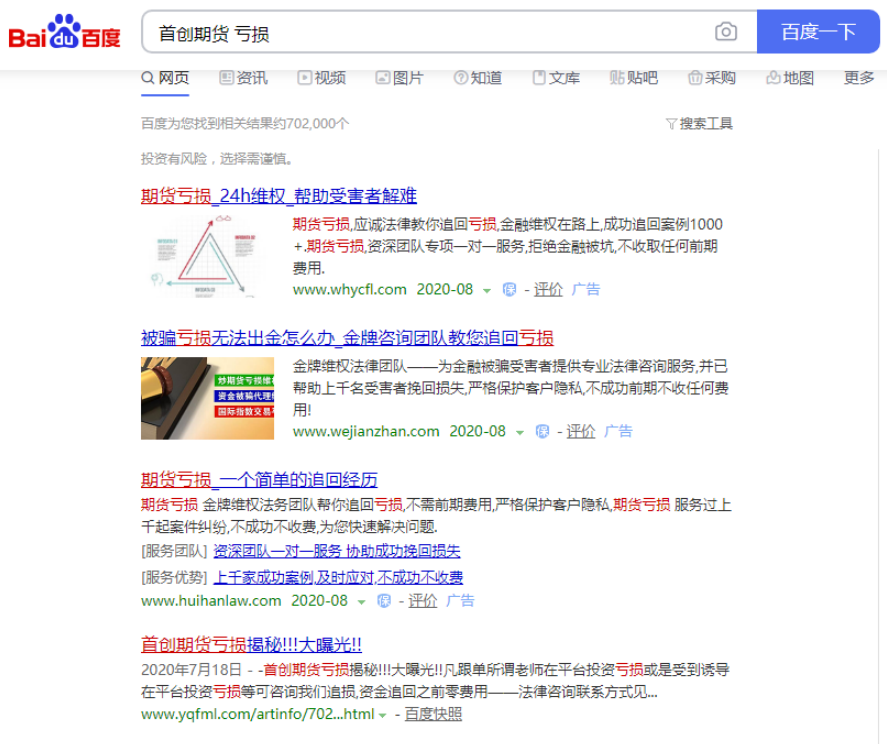Click the www.huihanlaw.com URL
This screenshot has height=744, width=887.
point(211,601)
